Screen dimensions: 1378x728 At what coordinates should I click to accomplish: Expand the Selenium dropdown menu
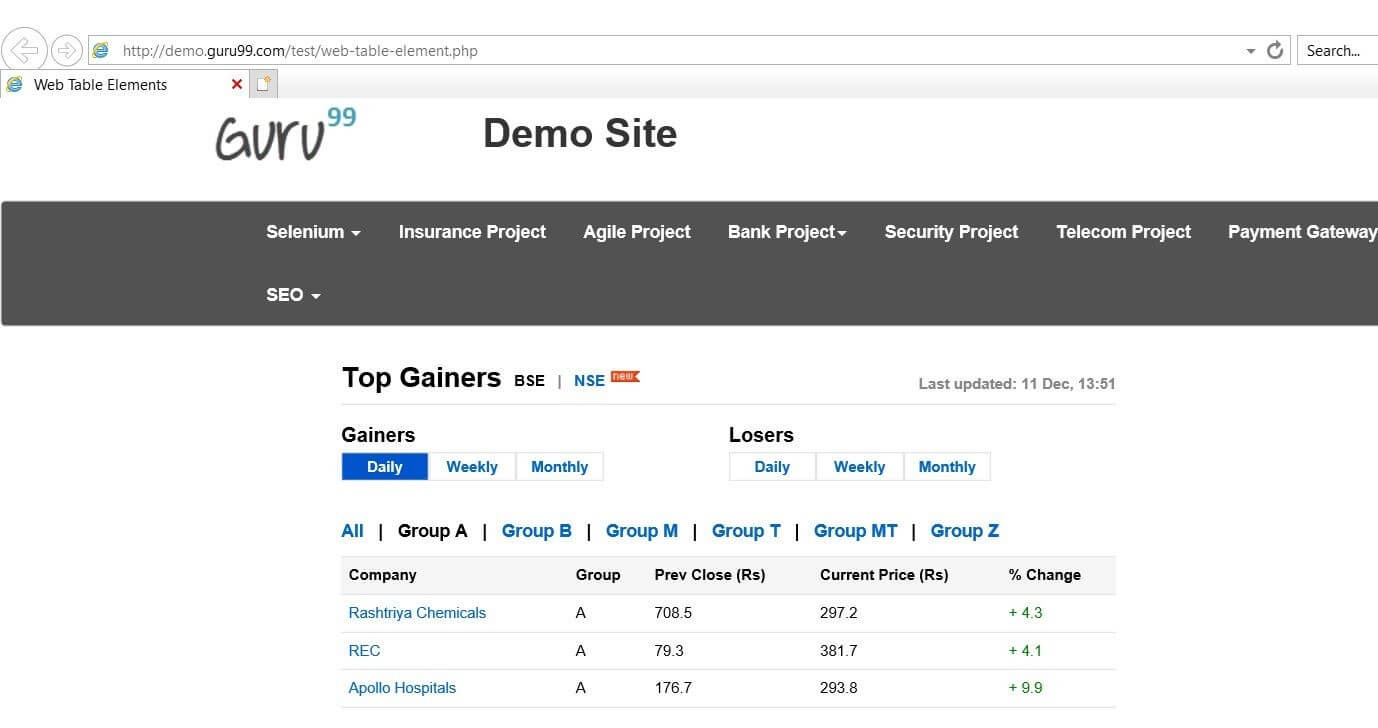click(x=313, y=232)
